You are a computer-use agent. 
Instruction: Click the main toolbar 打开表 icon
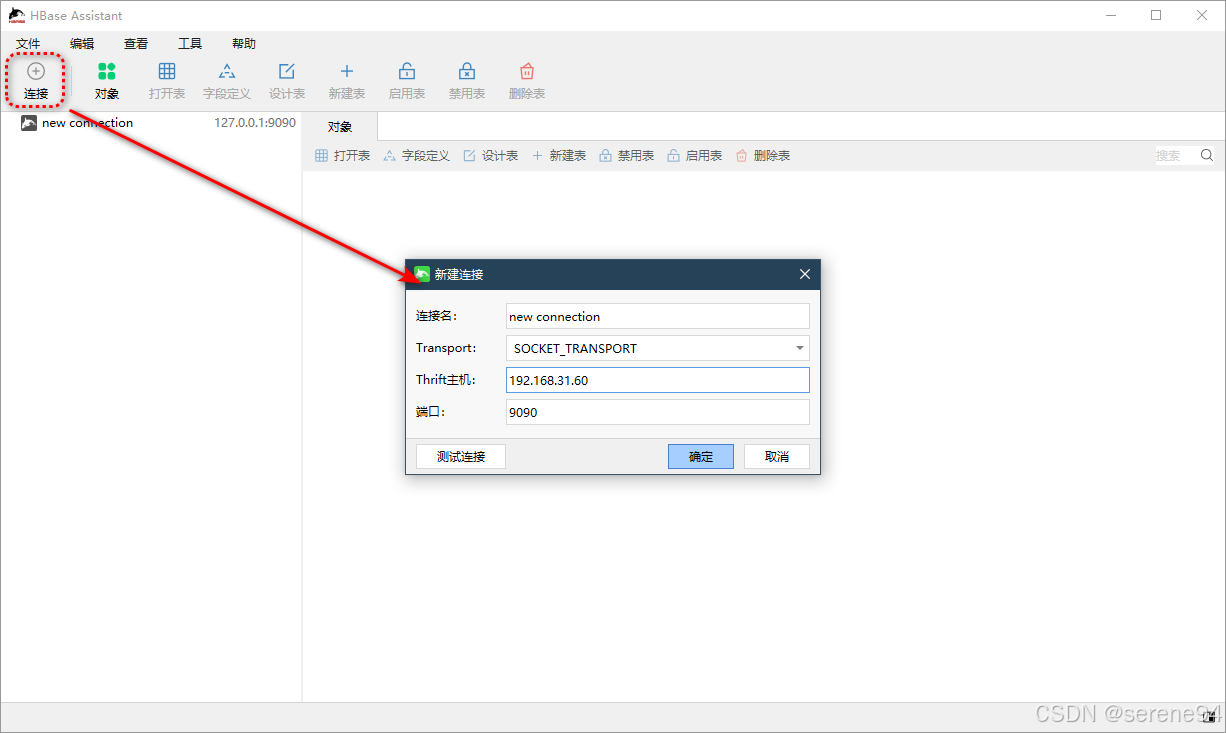[x=167, y=71]
